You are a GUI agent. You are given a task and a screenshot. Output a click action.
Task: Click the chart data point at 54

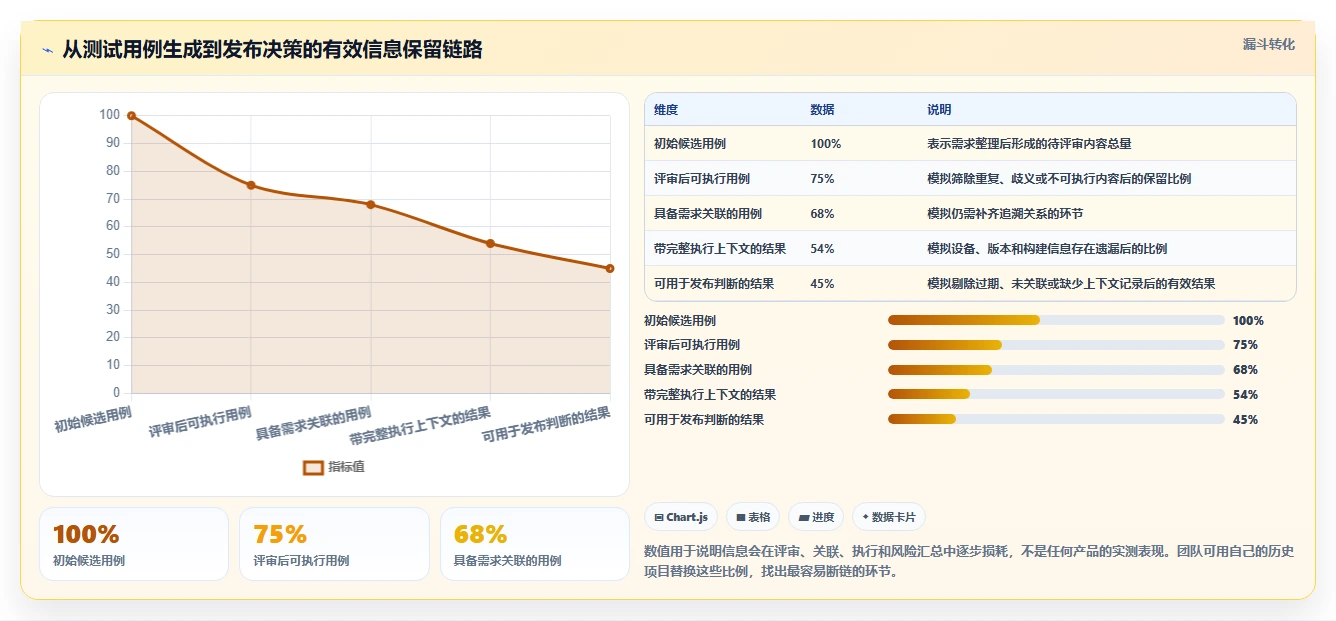click(x=490, y=243)
